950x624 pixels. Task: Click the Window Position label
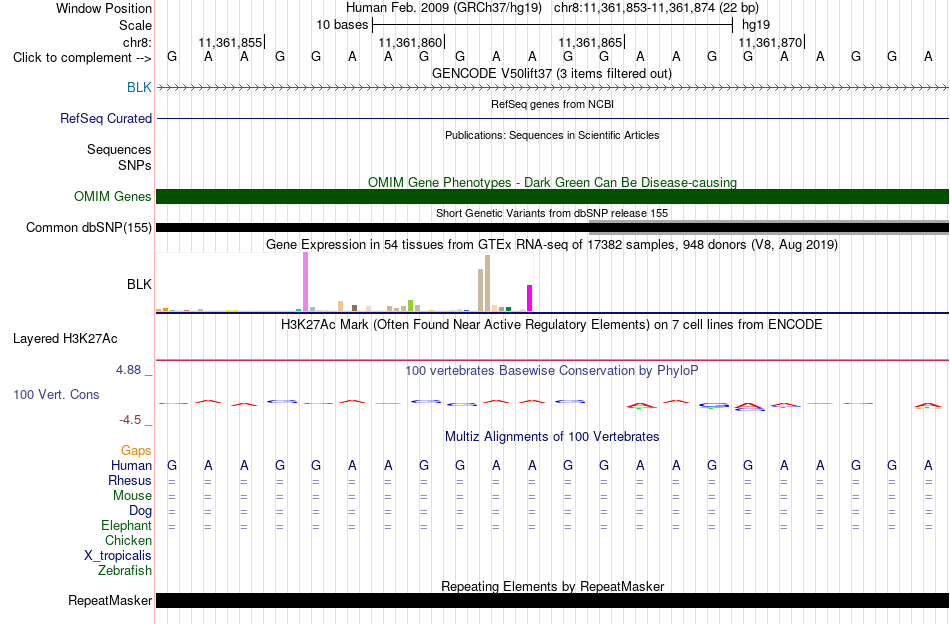(104, 8)
